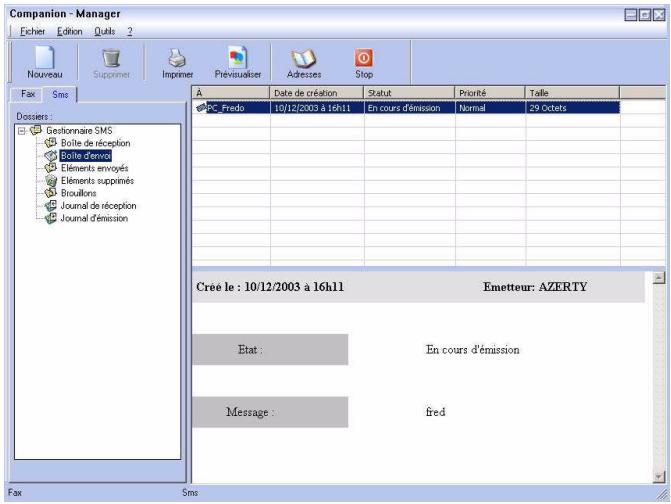Open Eléments envoyés folder

95,168
